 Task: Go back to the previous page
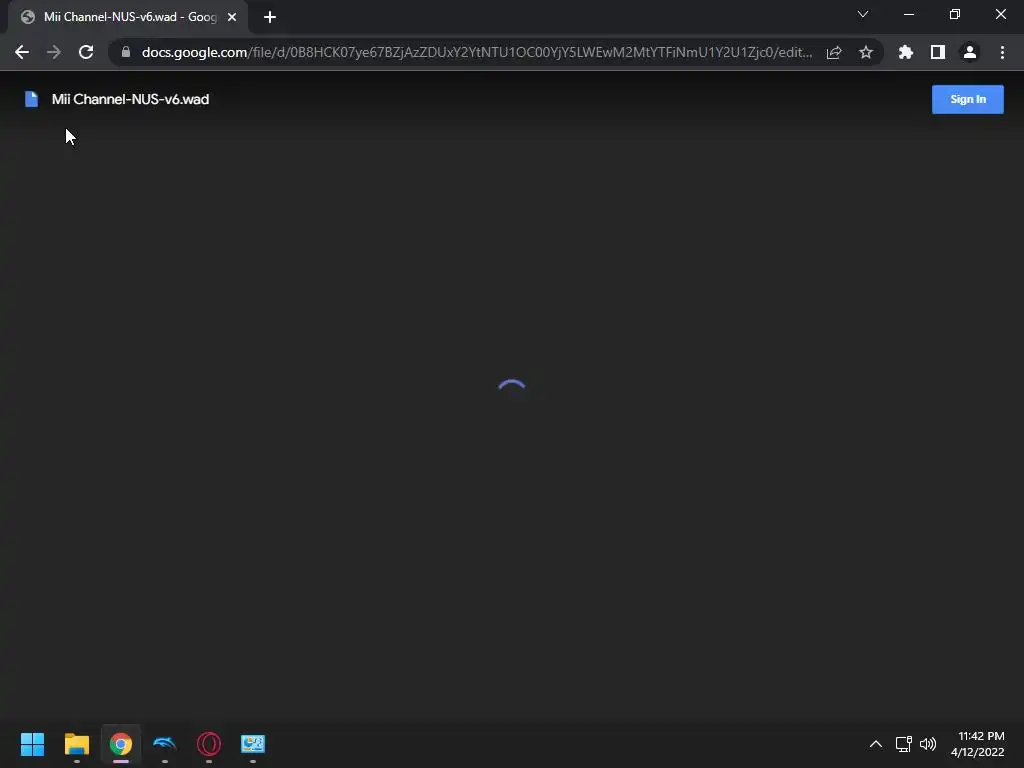22,52
